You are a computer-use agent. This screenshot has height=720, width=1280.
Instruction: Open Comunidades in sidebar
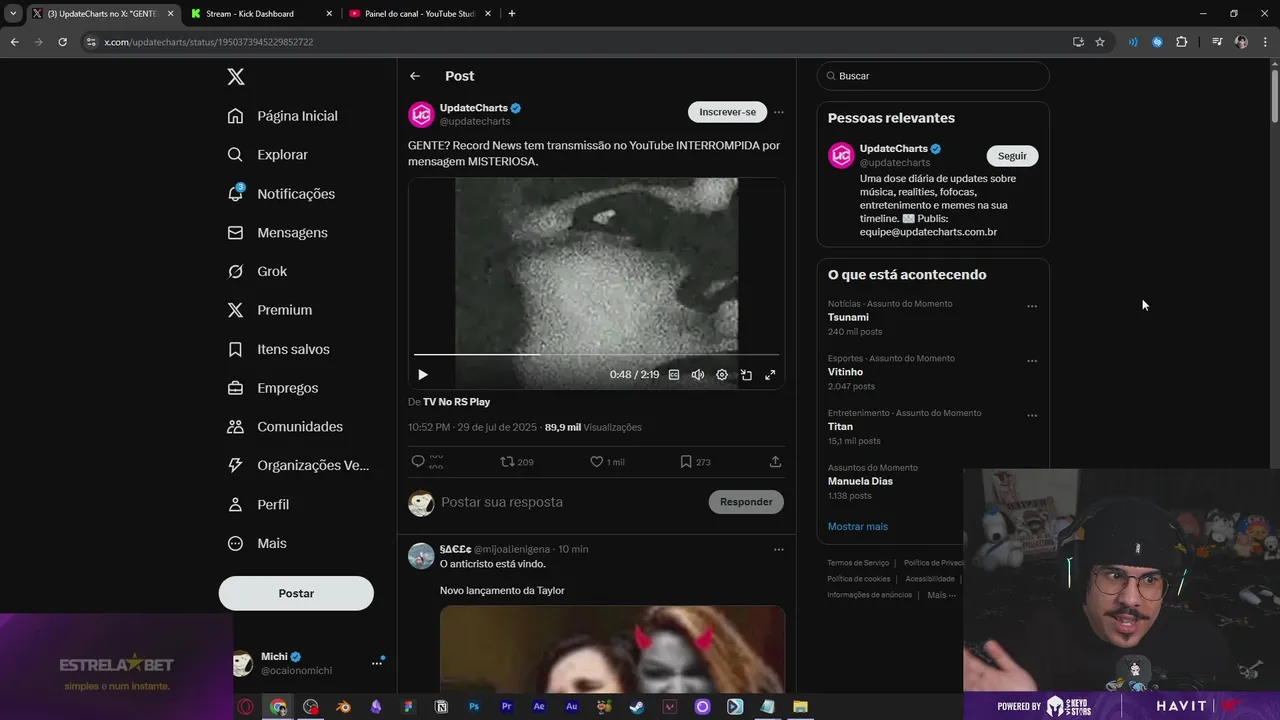tap(285, 427)
